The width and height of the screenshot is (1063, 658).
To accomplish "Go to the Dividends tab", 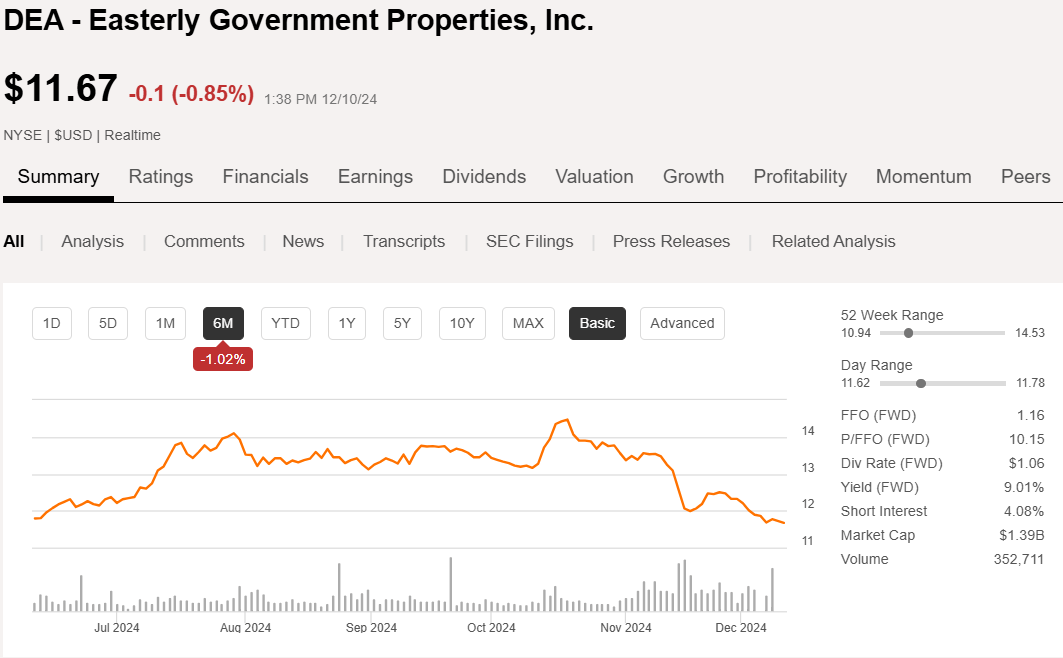I will click(484, 177).
